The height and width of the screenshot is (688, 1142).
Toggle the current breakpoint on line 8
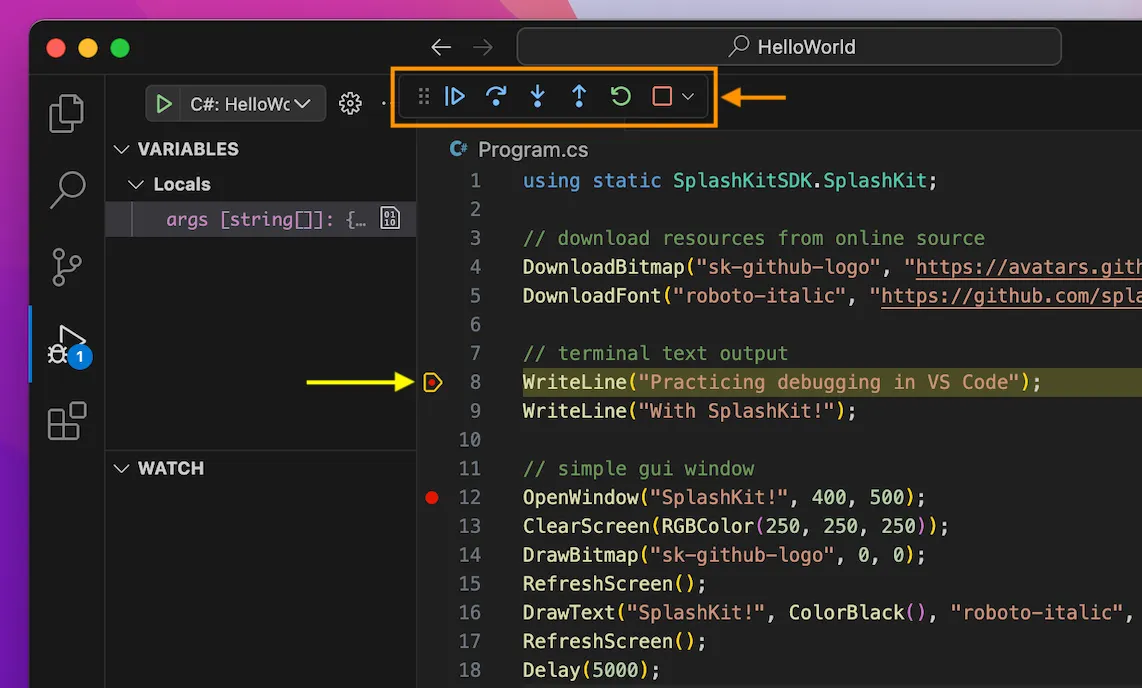point(433,381)
